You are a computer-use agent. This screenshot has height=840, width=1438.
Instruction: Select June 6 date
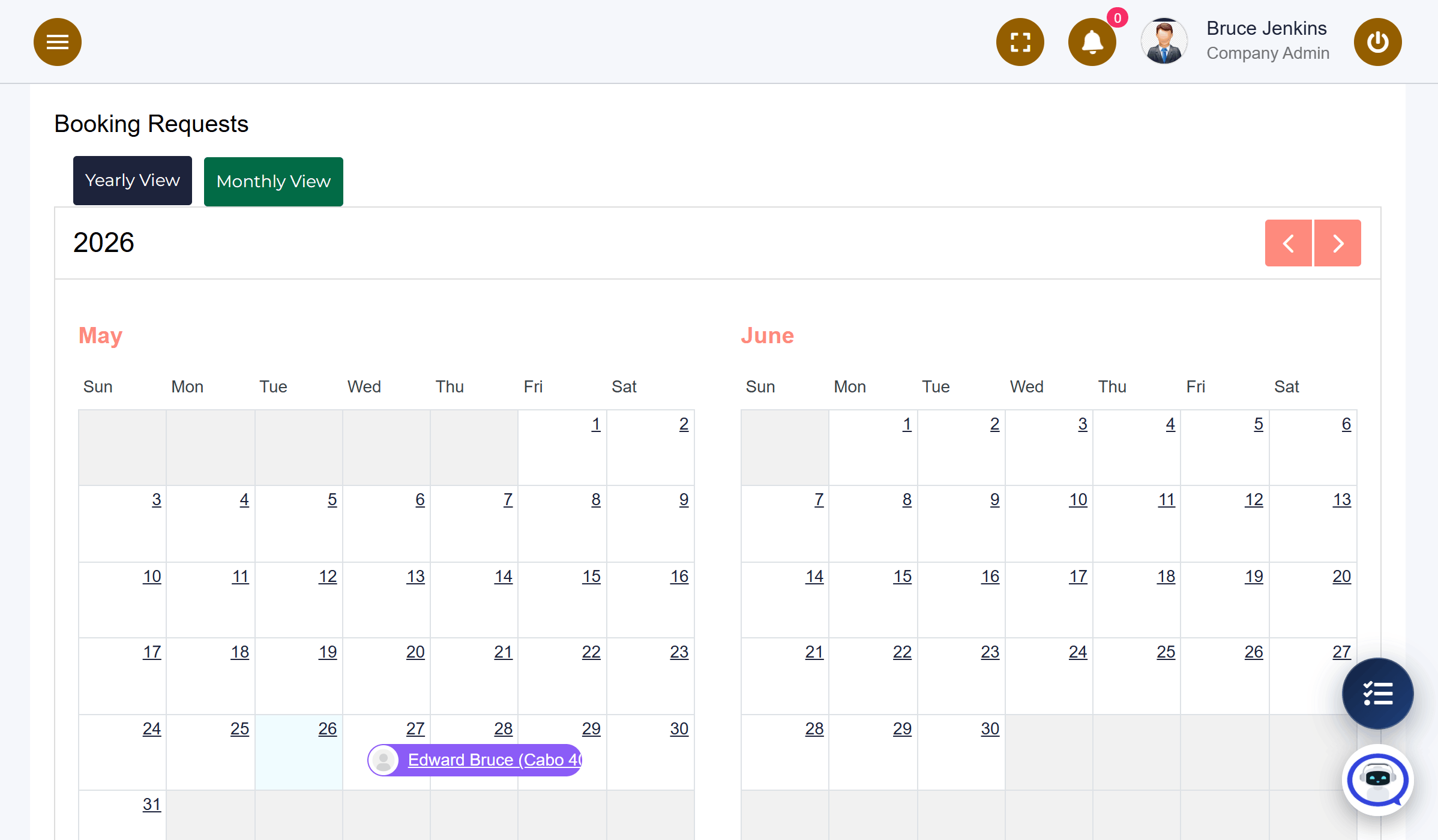click(x=1347, y=424)
